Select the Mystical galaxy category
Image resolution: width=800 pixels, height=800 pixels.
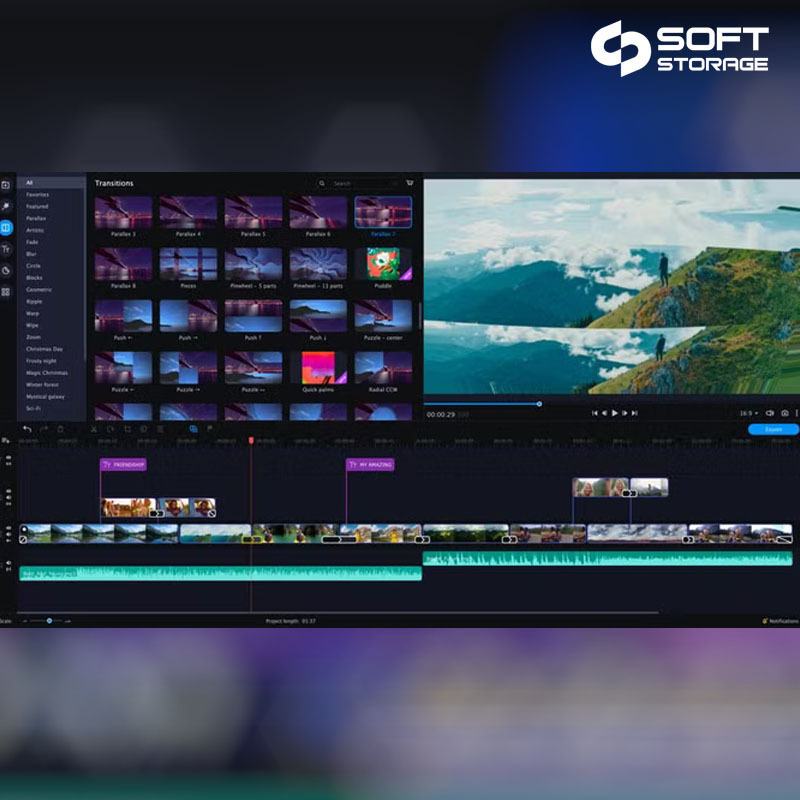[45, 396]
